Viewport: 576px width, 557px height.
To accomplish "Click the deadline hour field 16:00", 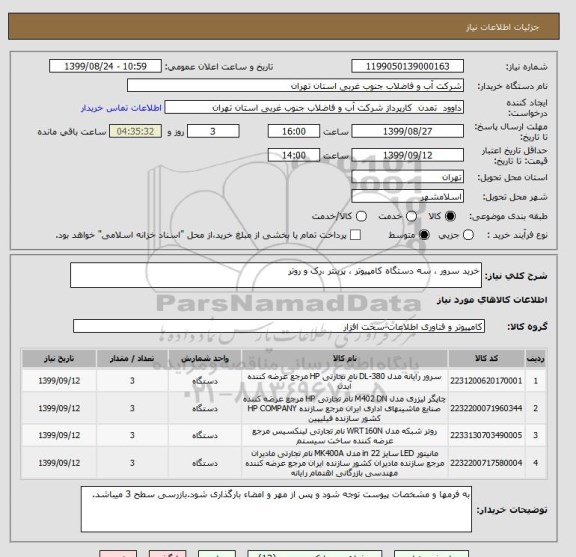I will [x=294, y=131].
